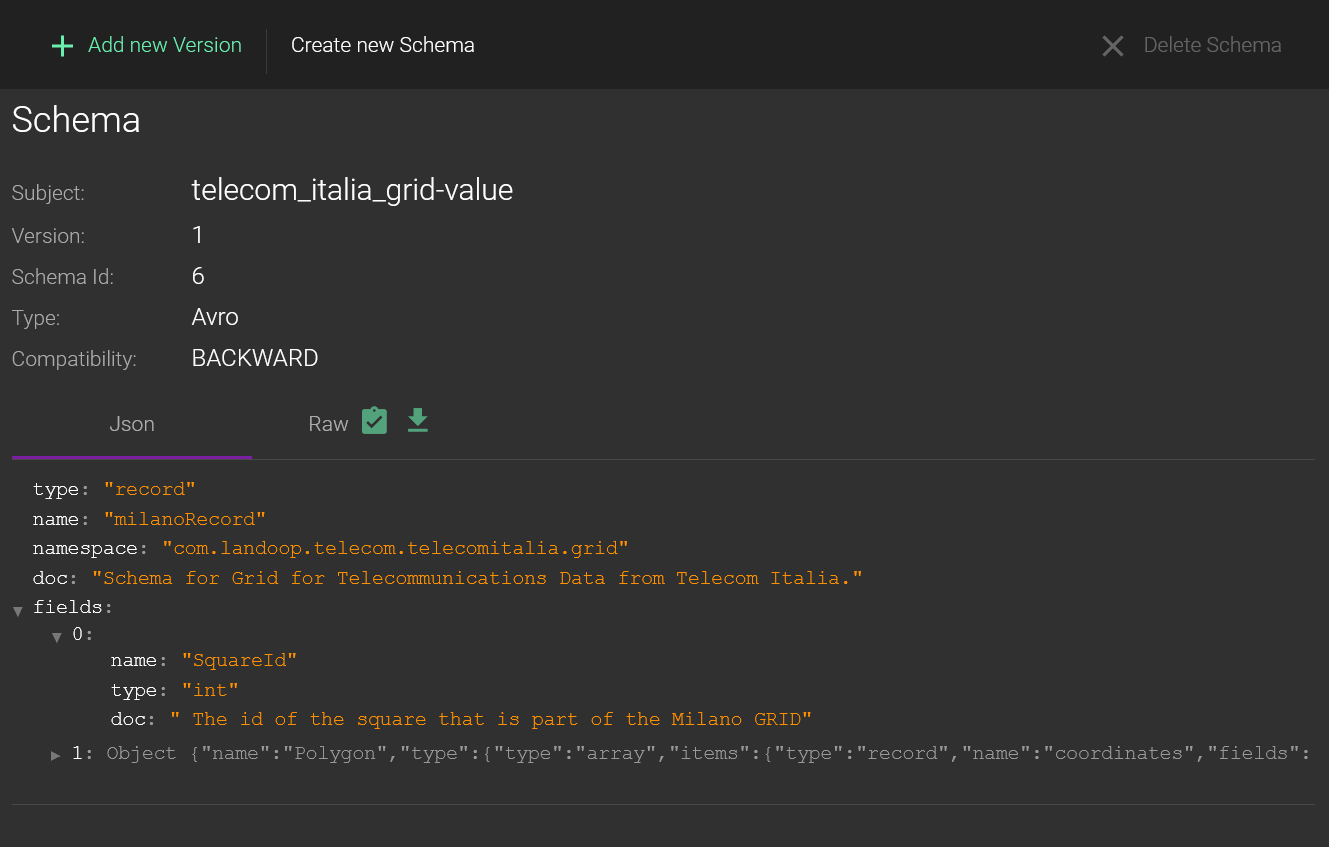
Task: Click the BACKWARD compatibility value
Action: 255,358
